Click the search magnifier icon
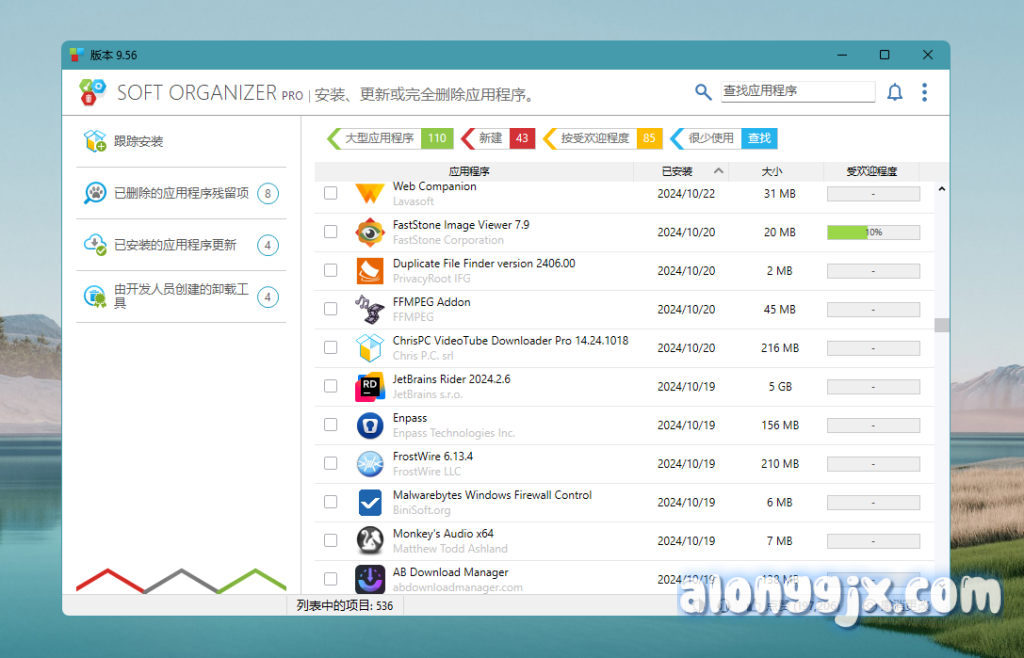The height and width of the screenshot is (658, 1024). point(703,92)
